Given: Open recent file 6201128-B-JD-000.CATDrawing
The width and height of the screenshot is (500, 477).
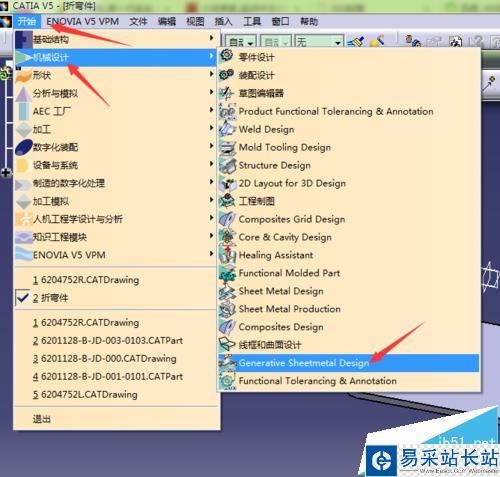Looking at the screenshot, I should pyautogui.click(x=115, y=359).
